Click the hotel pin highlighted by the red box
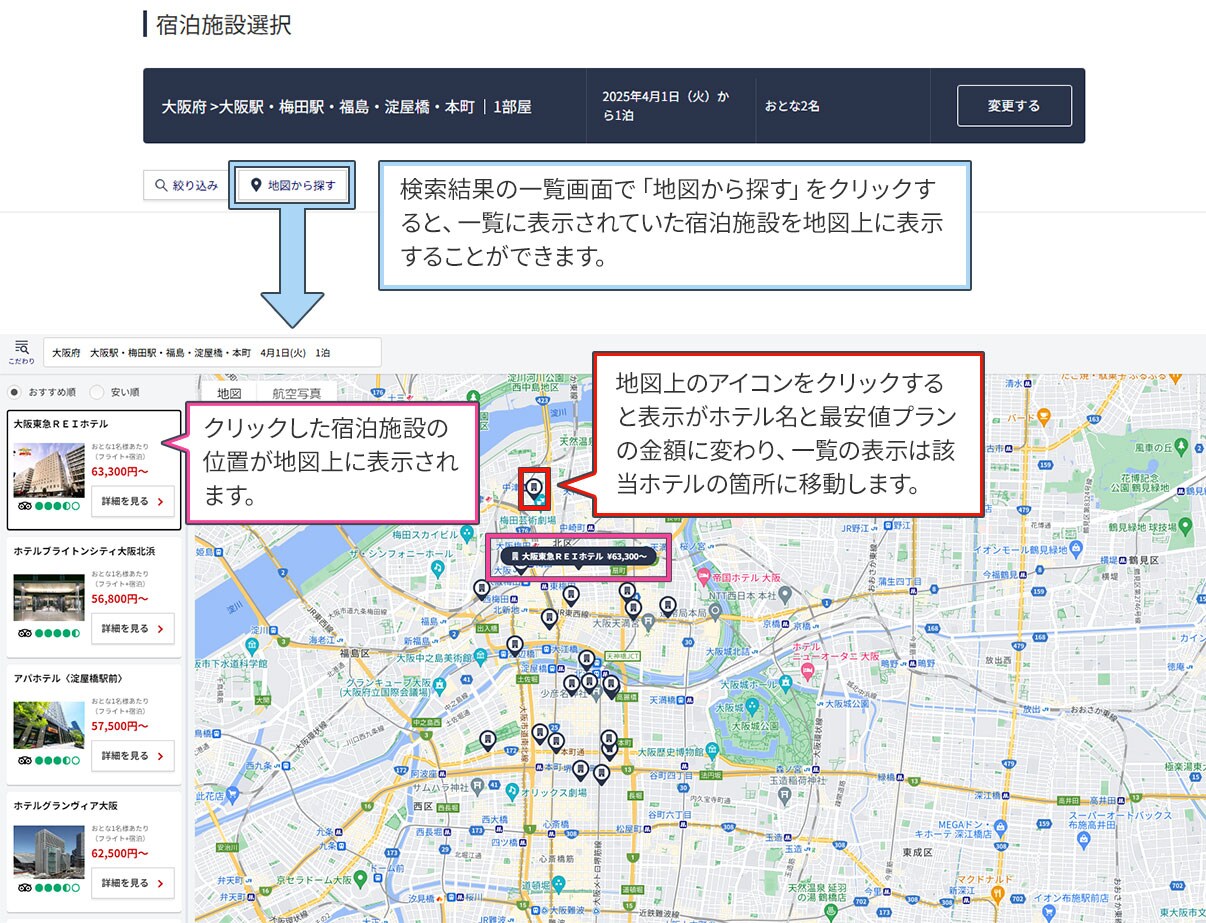The height and width of the screenshot is (923, 1206). click(535, 487)
